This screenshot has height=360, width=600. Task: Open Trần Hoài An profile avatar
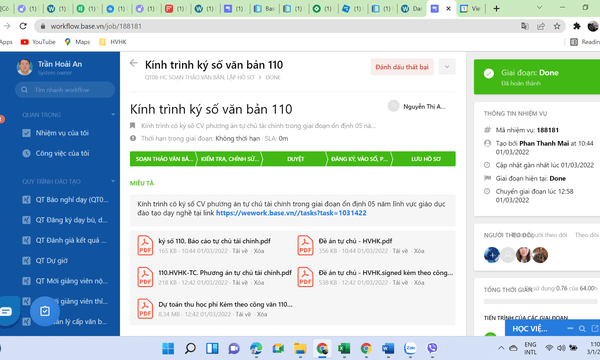coord(24,67)
